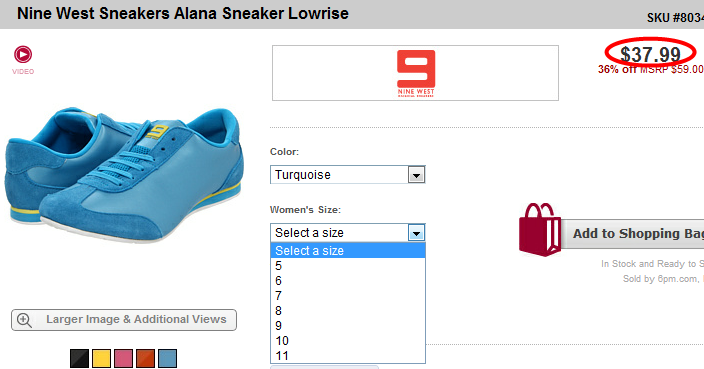Choose size 5 from the list
704x369 pixels.
tap(348, 266)
